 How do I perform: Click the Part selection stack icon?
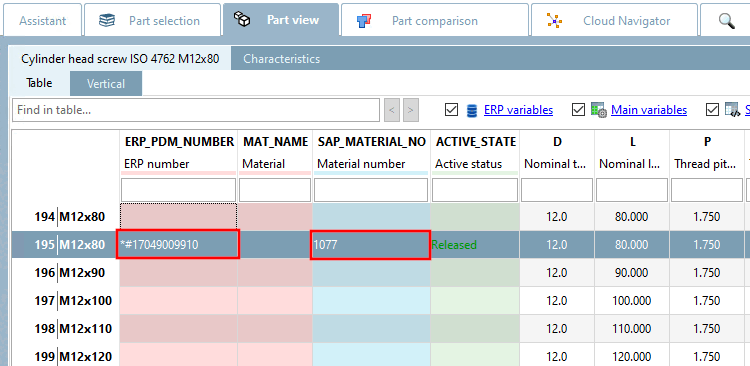click(106, 21)
